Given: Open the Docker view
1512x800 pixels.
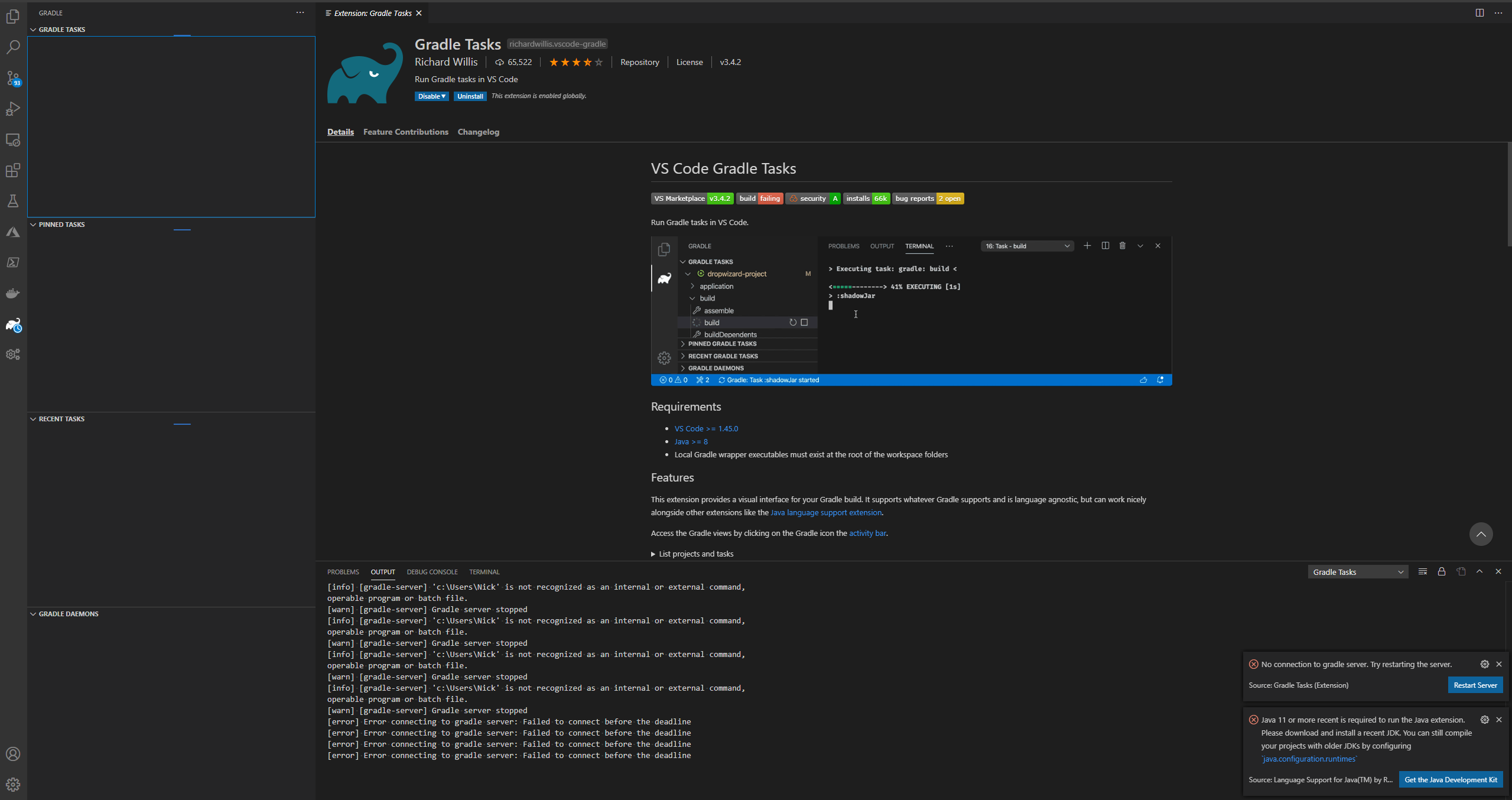Looking at the screenshot, I should pyautogui.click(x=12, y=293).
